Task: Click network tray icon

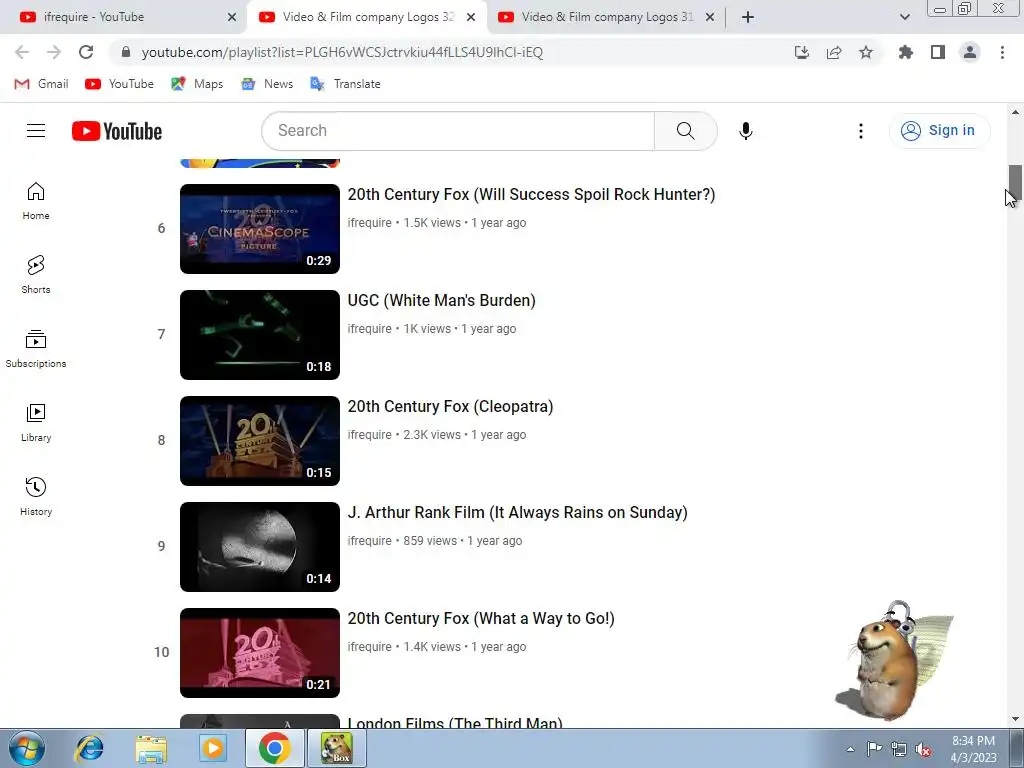Action: pos(899,750)
